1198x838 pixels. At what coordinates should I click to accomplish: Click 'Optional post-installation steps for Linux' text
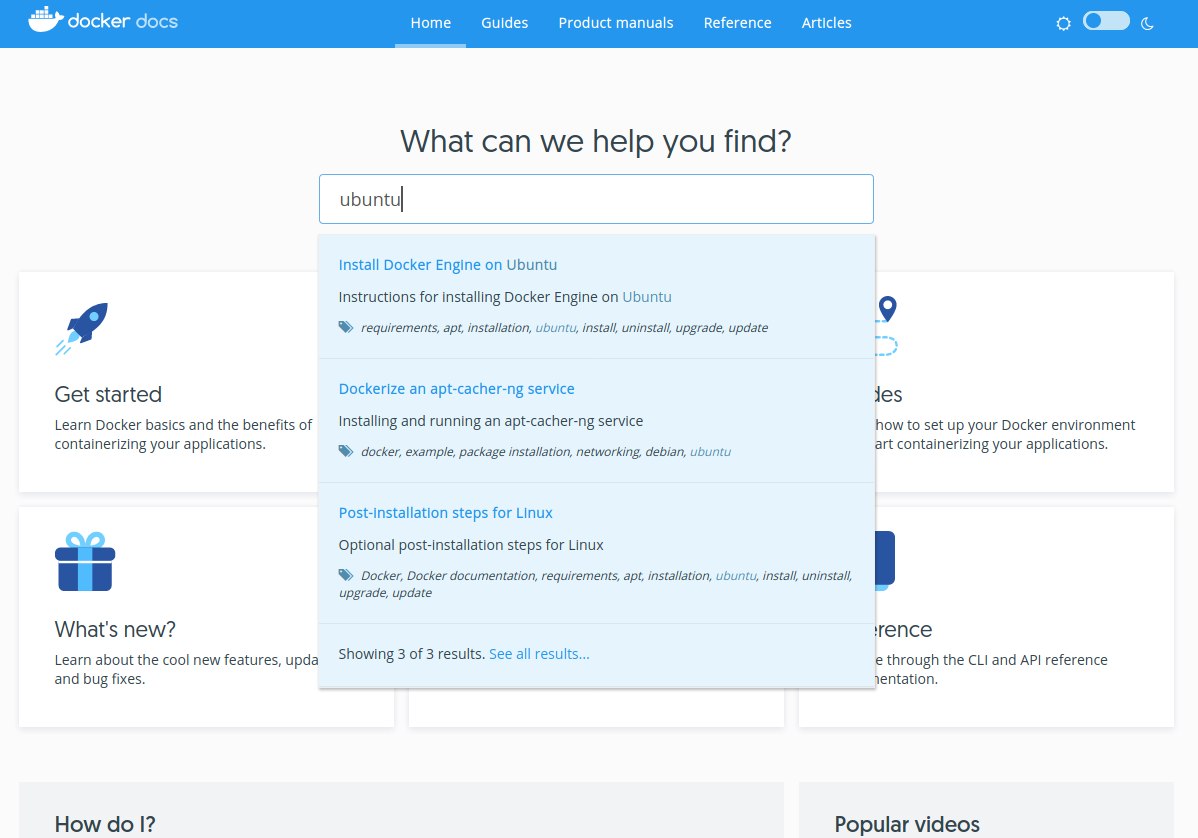click(471, 545)
